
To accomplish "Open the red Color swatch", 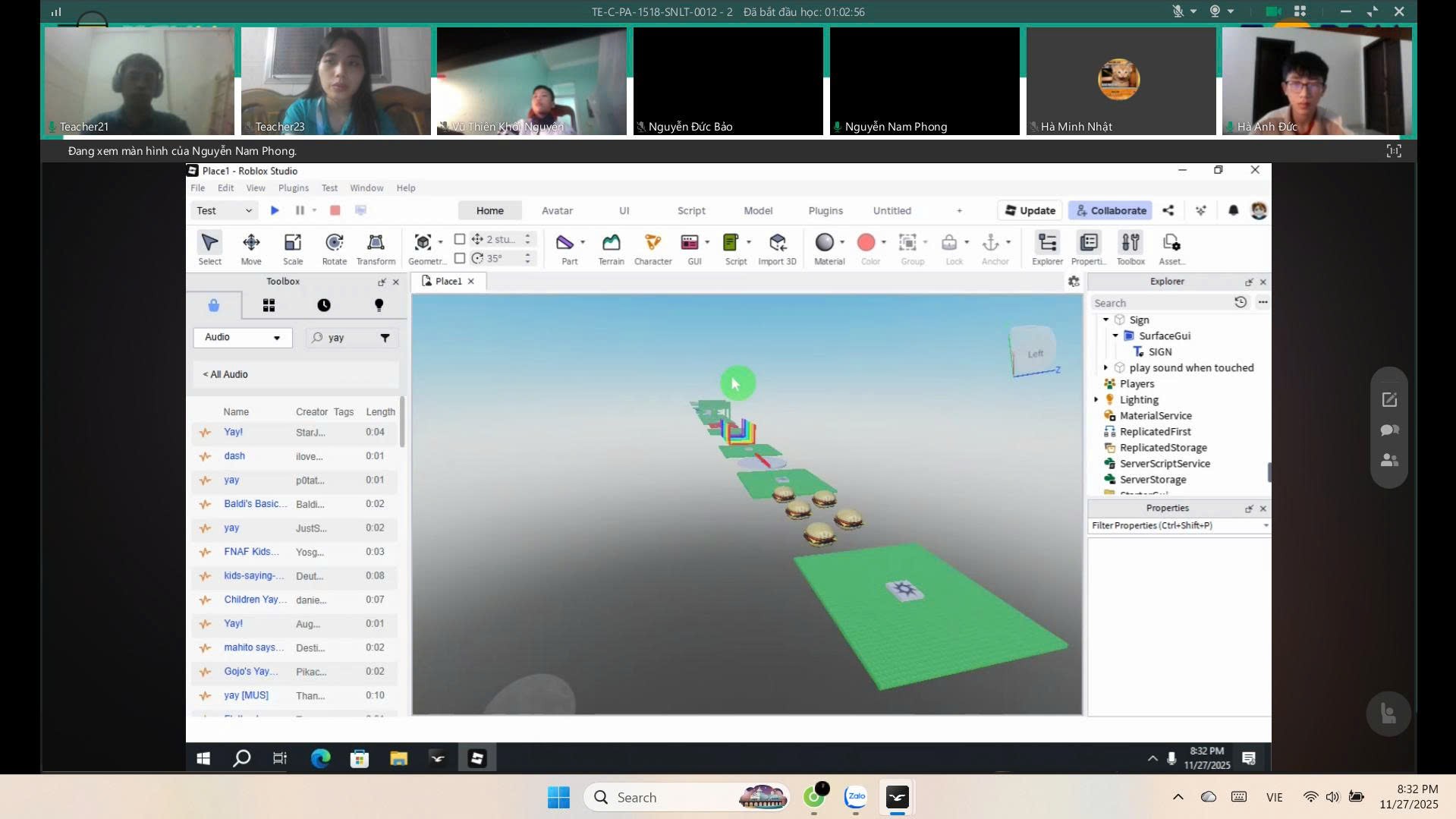I will pyautogui.click(x=866, y=243).
